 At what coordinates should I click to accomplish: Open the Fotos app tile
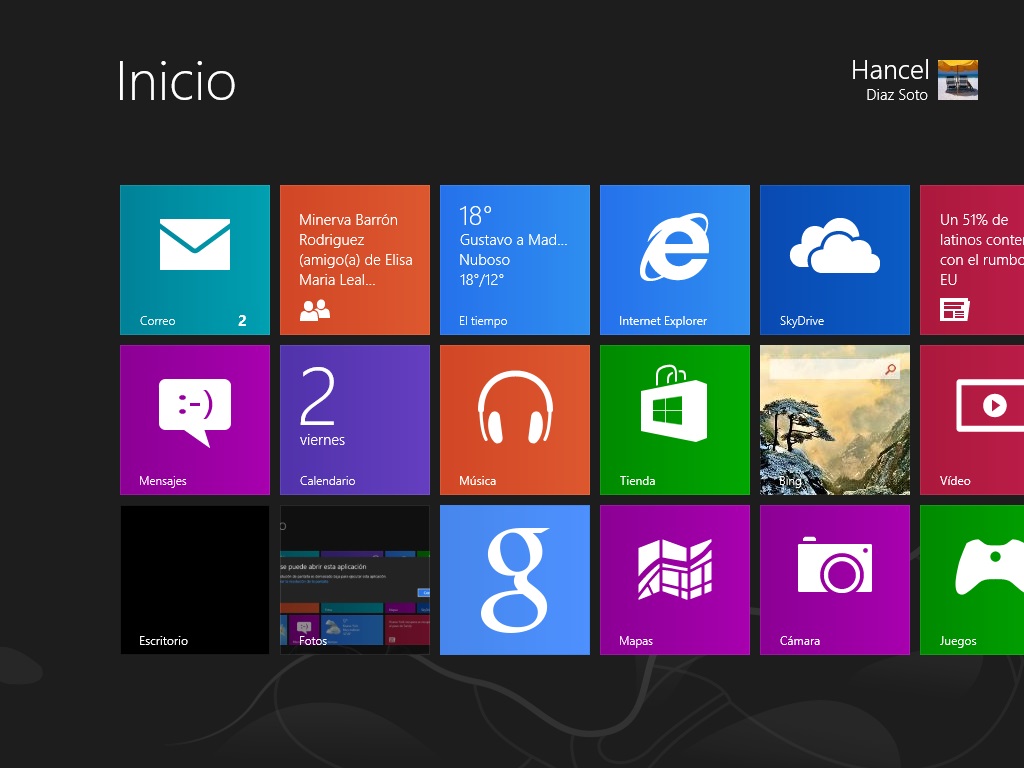[354, 579]
